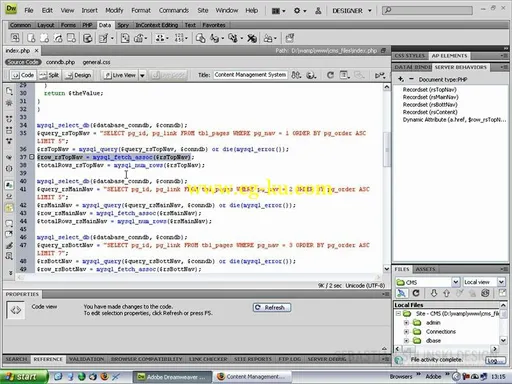The image size is (512, 384).
Task: Click the Extend Dreamweaver gear icon
Action: click(300, 11)
